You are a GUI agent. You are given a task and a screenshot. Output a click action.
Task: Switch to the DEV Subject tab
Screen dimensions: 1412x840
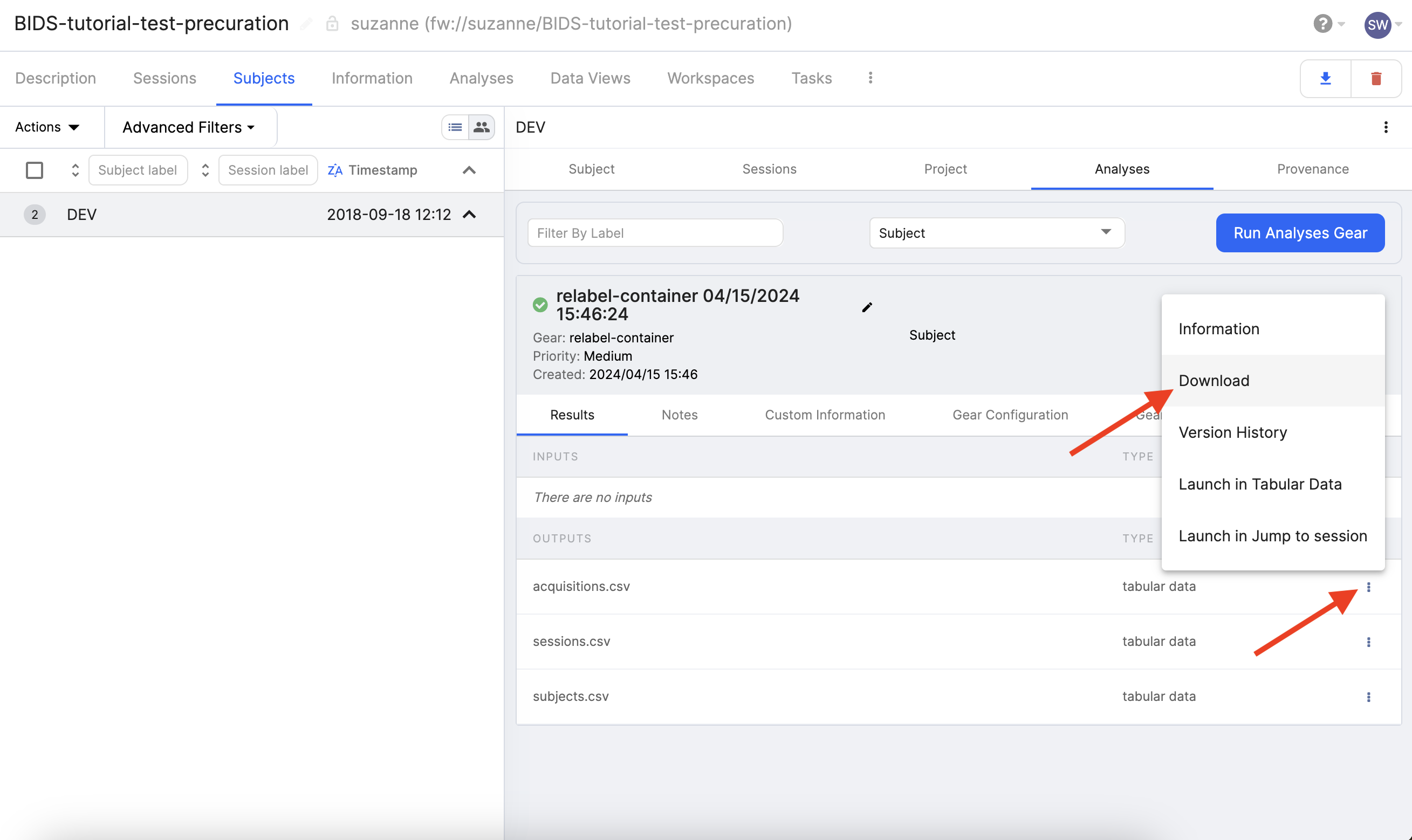point(591,169)
